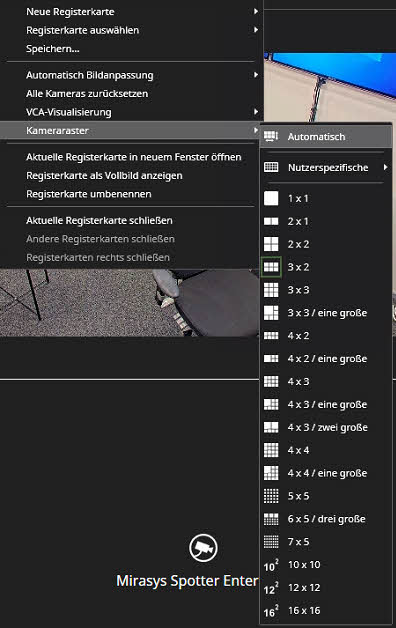
Task: Pick the 3 x 3 label
Action: click(x=298, y=290)
